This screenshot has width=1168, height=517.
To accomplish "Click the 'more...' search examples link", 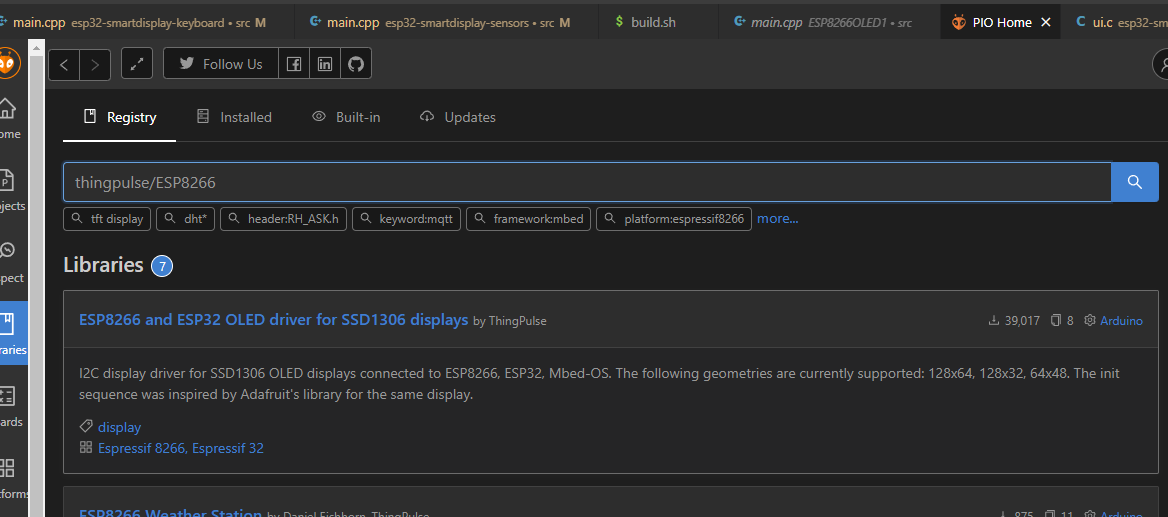I will point(777,218).
